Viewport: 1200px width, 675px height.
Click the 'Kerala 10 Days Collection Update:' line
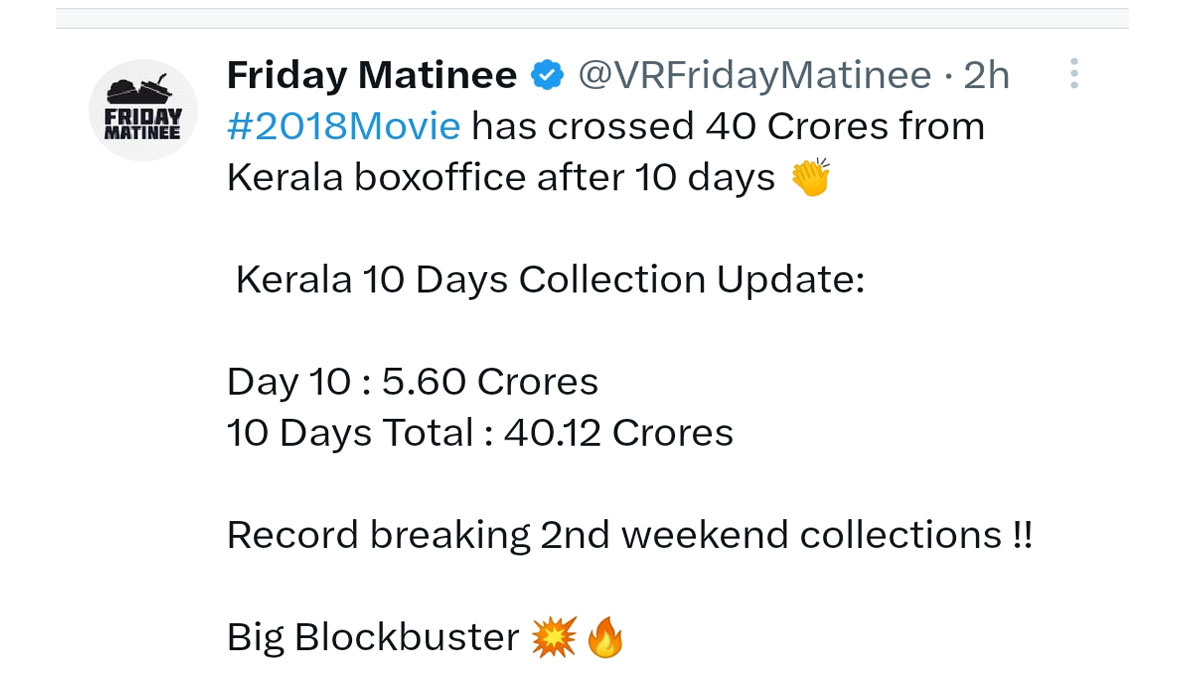point(550,280)
